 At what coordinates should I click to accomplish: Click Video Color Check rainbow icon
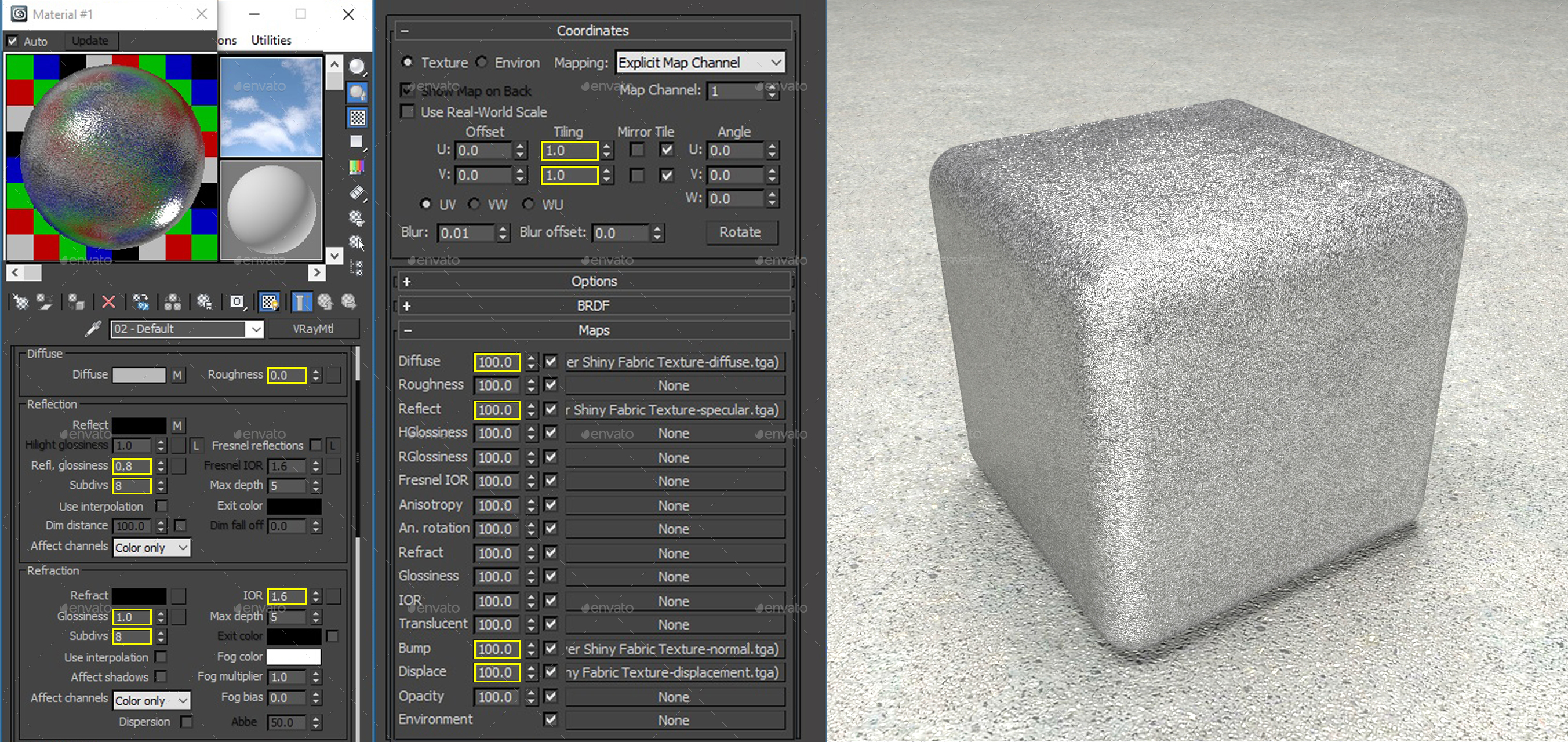[357, 168]
